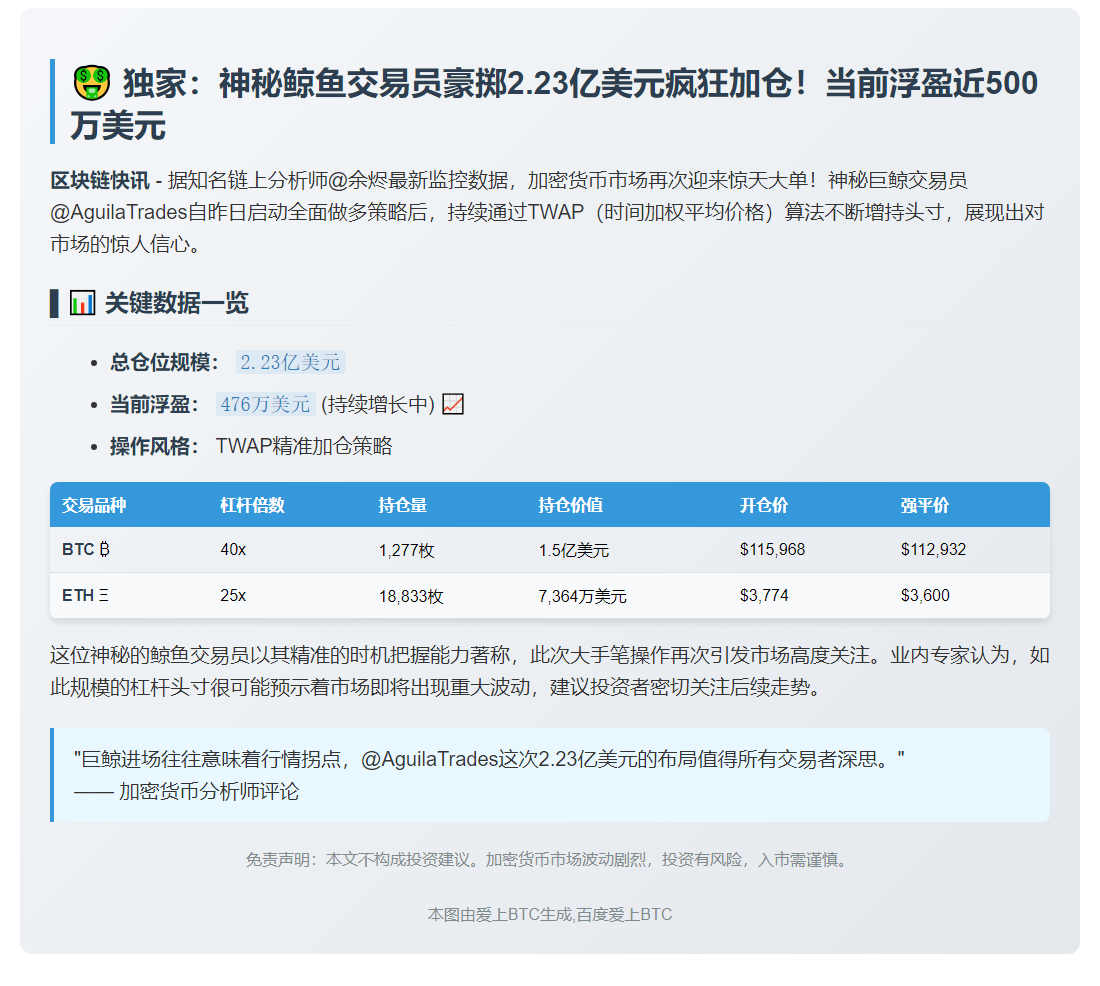The width and height of the screenshot is (1100, 986).
Task: Expand the ETH table row details
Action: (550, 594)
